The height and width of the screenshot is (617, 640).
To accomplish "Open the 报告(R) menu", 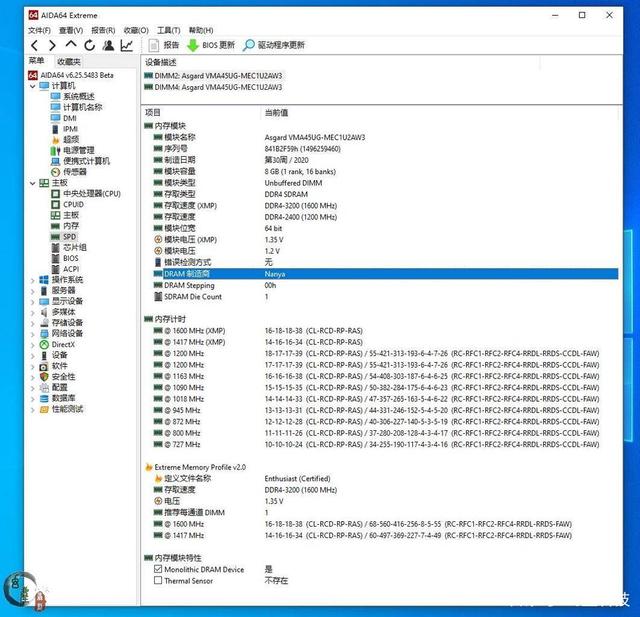I will (103, 30).
